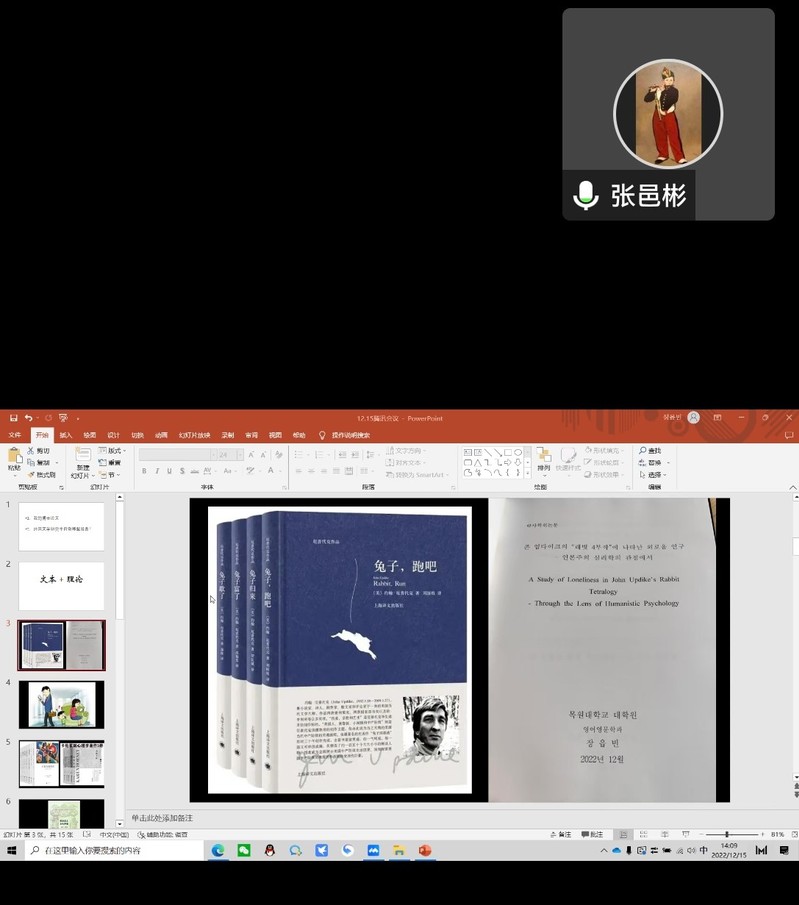The image size is (799, 905).
Task: Switch to the Insert (插入) tab
Action: 66,435
